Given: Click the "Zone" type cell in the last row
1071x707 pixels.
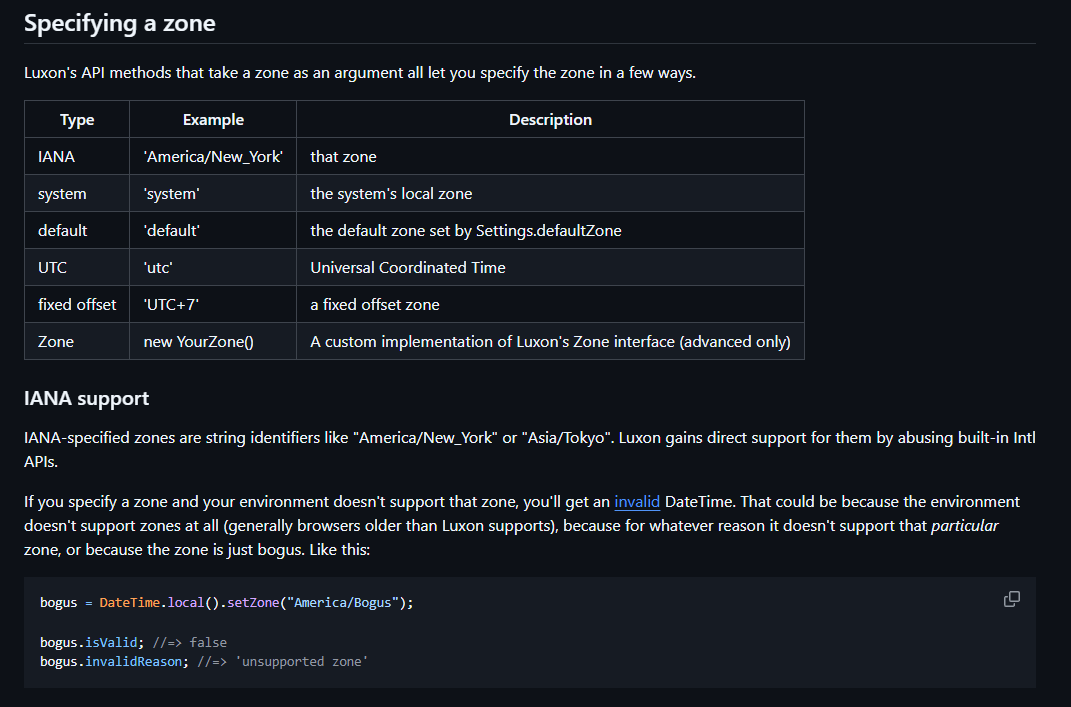Looking at the screenshot, I should (56, 342).
